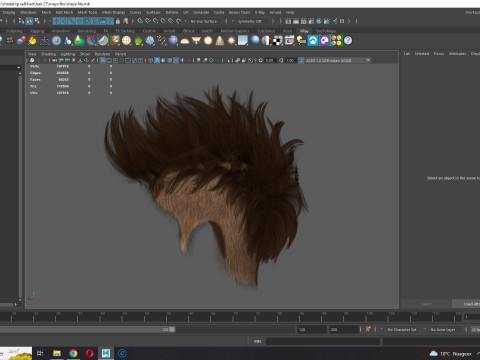Select by hierarchy mode icon
The width and height of the screenshot is (480, 360).
coord(21,21)
